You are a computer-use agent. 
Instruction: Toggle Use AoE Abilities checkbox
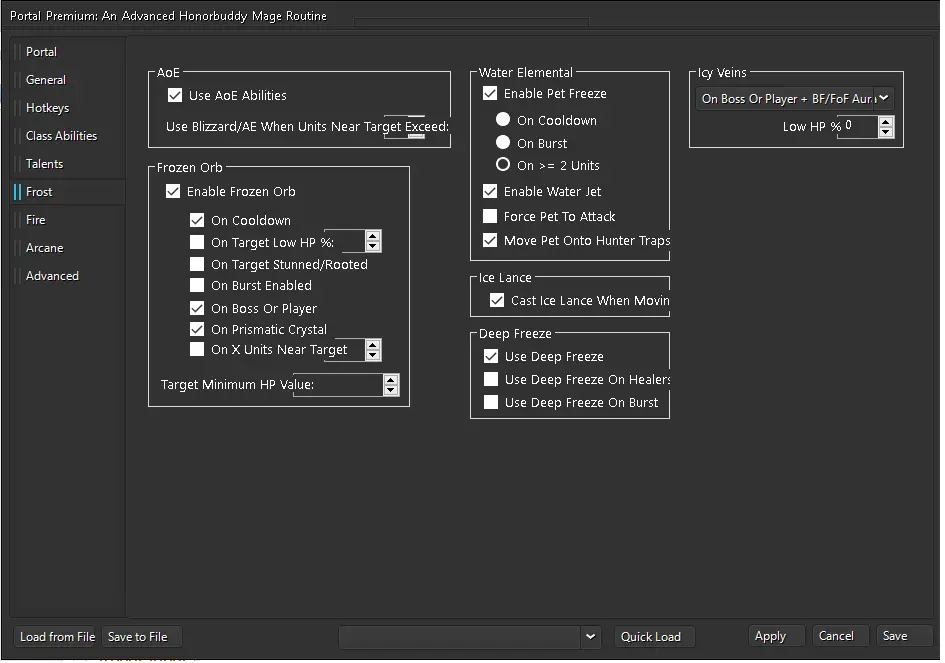175,95
